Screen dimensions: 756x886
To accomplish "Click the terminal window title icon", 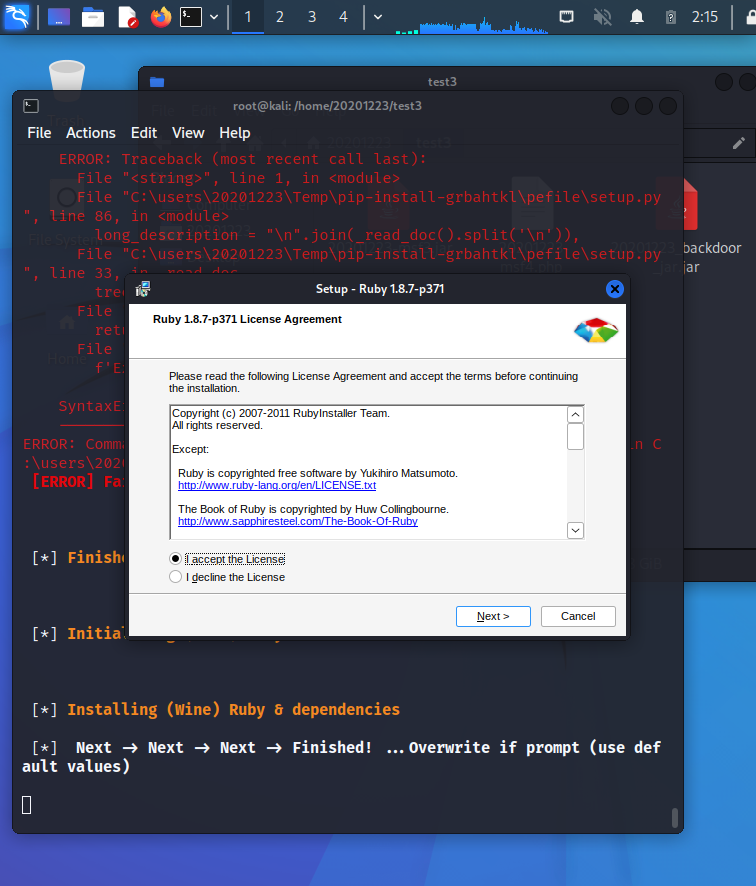I will [x=31, y=106].
